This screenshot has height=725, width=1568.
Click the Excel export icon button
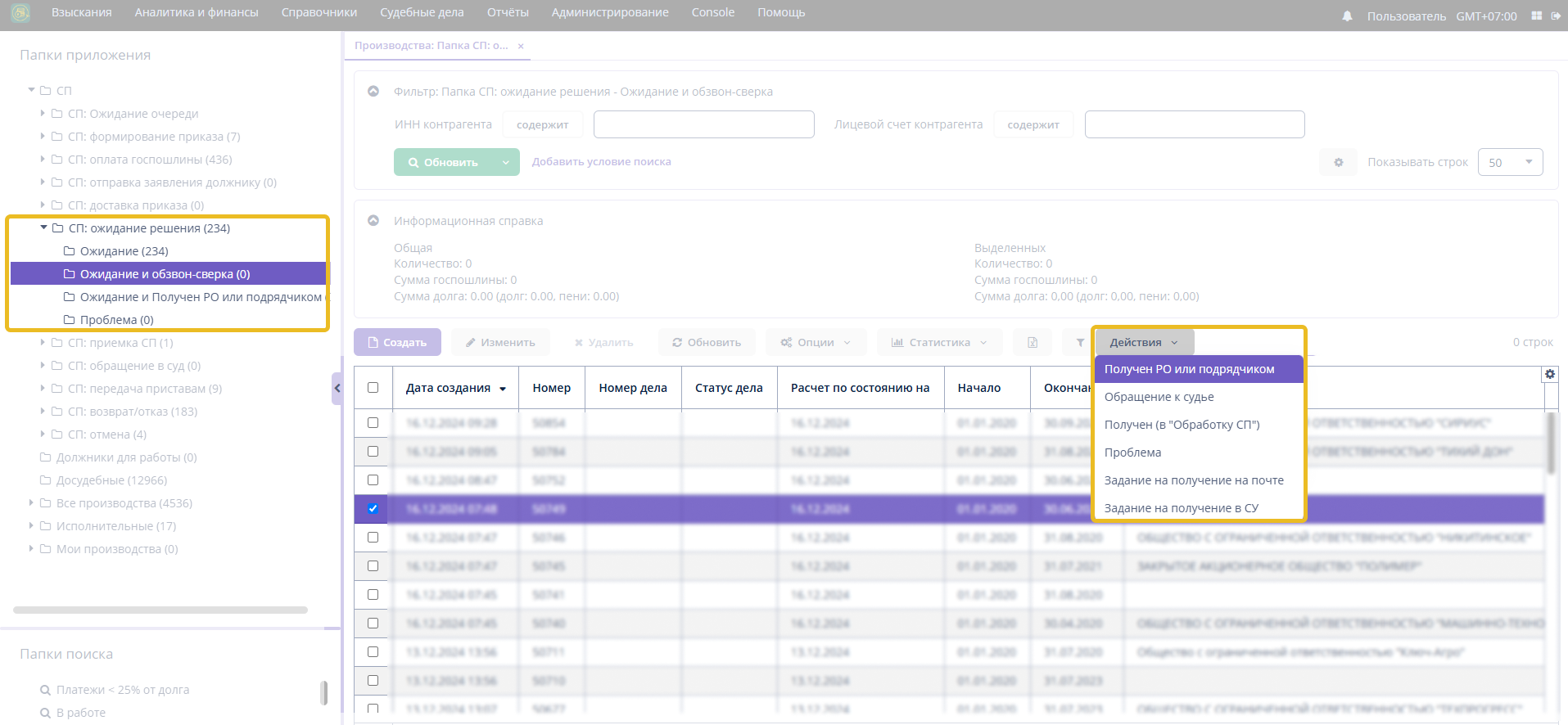(1033, 342)
